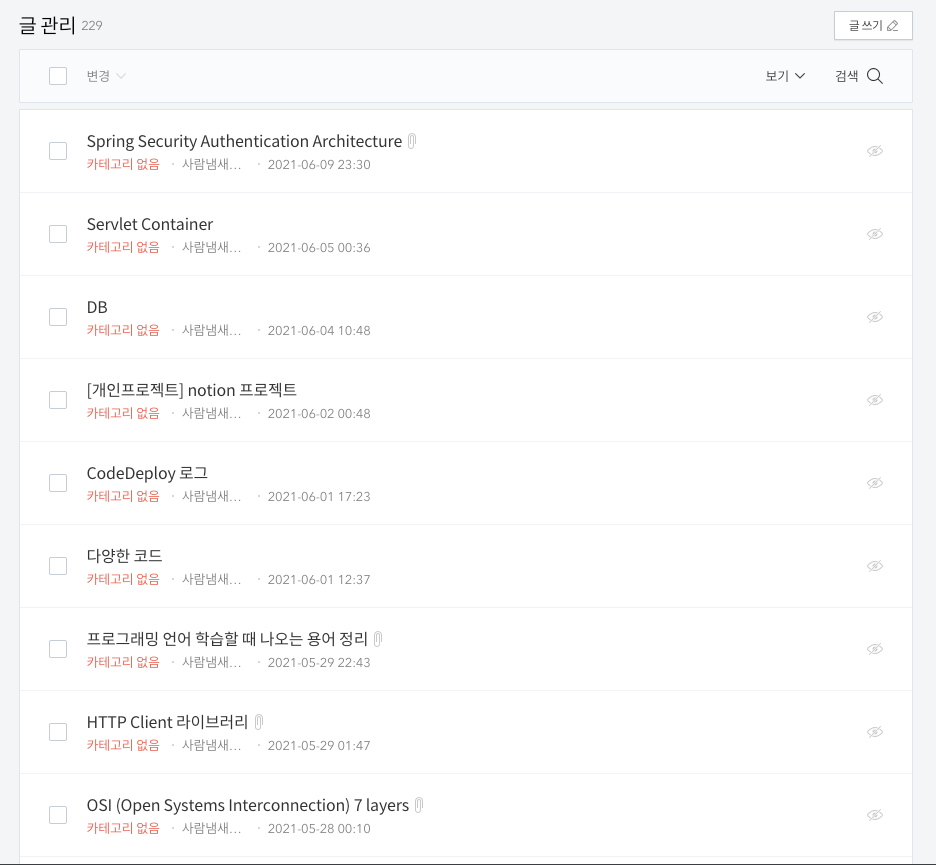Click author 사람냄새... on Servlet Container row
The height and width of the screenshot is (865, 936).
(211, 248)
